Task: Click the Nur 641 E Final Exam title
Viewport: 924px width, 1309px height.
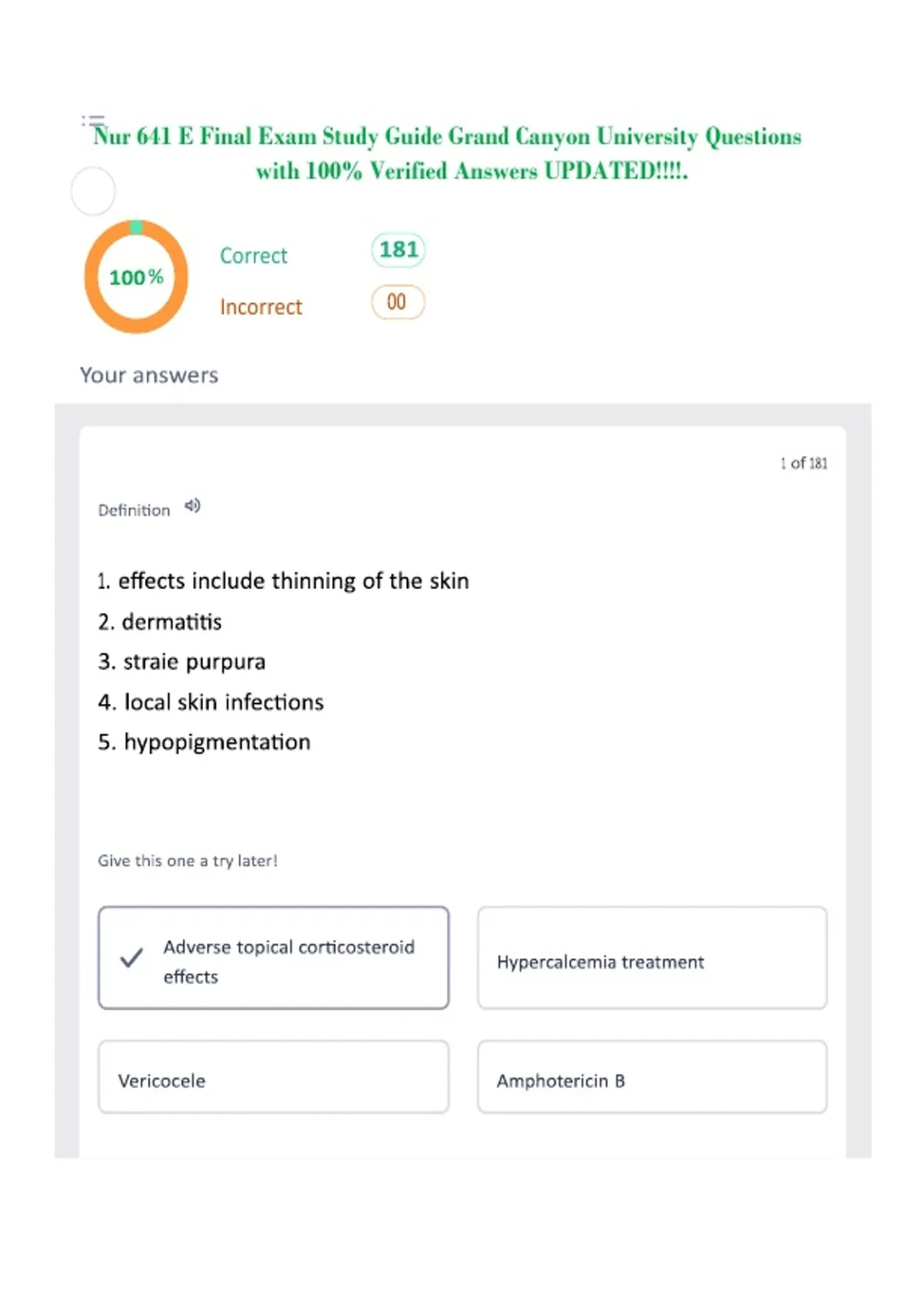Action: coord(447,153)
